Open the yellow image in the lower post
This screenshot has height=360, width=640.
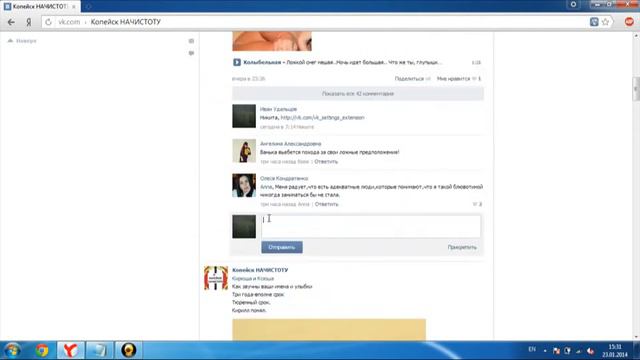click(x=329, y=329)
